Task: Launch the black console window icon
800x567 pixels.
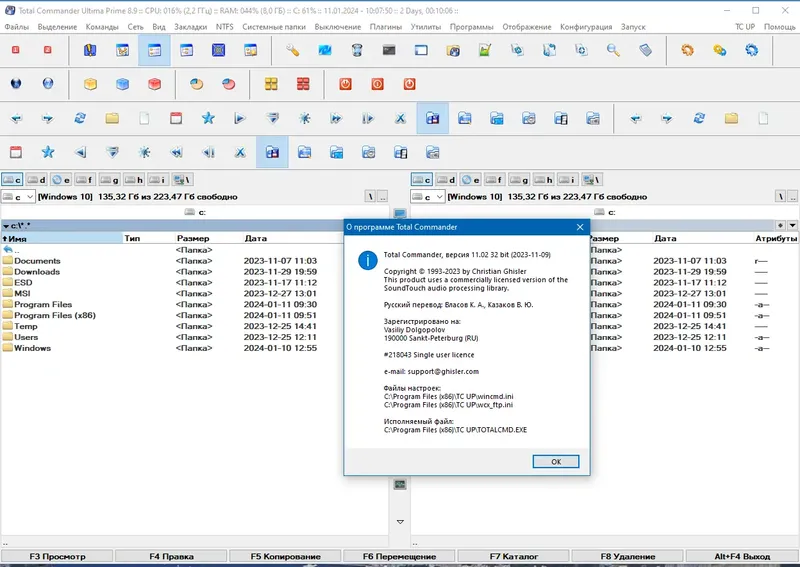Action: (389, 50)
